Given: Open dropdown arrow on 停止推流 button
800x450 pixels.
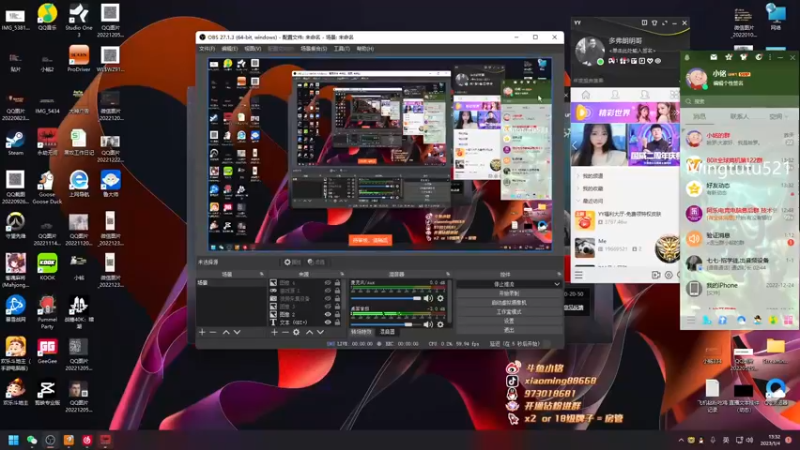Looking at the screenshot, I should click(557, 284).
